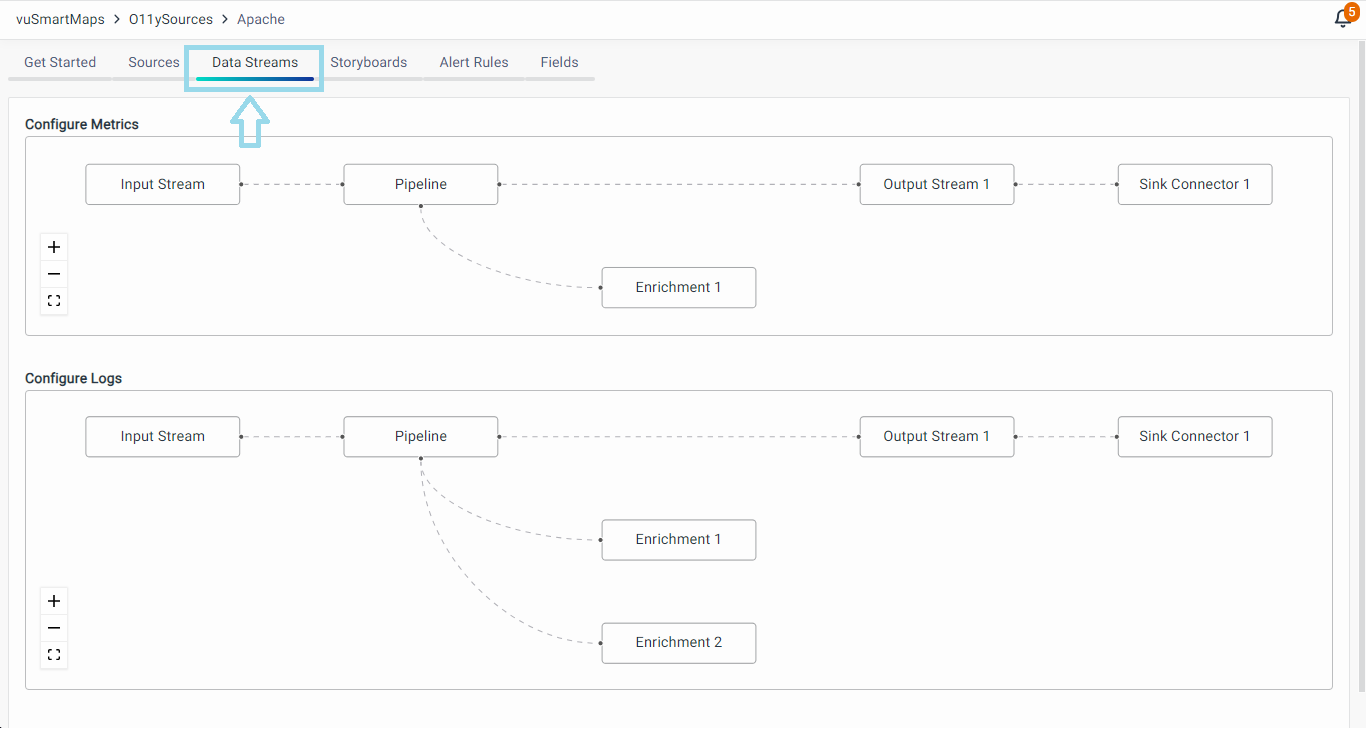This screenshot has height=729, width=1366.
Task: Click Enrichment 2 node in Configure Logs
Action: coord(679,643)
